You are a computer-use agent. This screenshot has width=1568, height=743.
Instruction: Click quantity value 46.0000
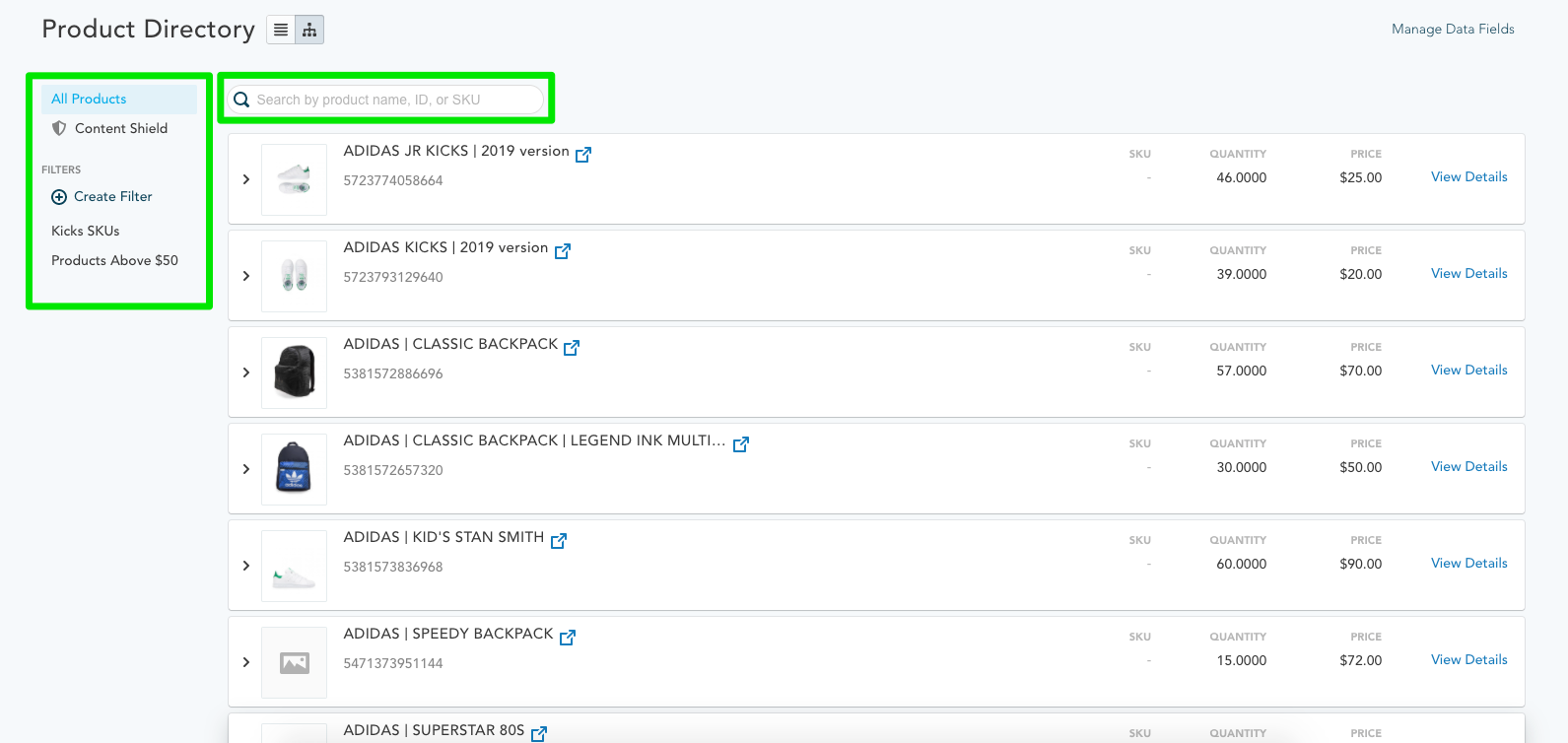click(1242, 177)
